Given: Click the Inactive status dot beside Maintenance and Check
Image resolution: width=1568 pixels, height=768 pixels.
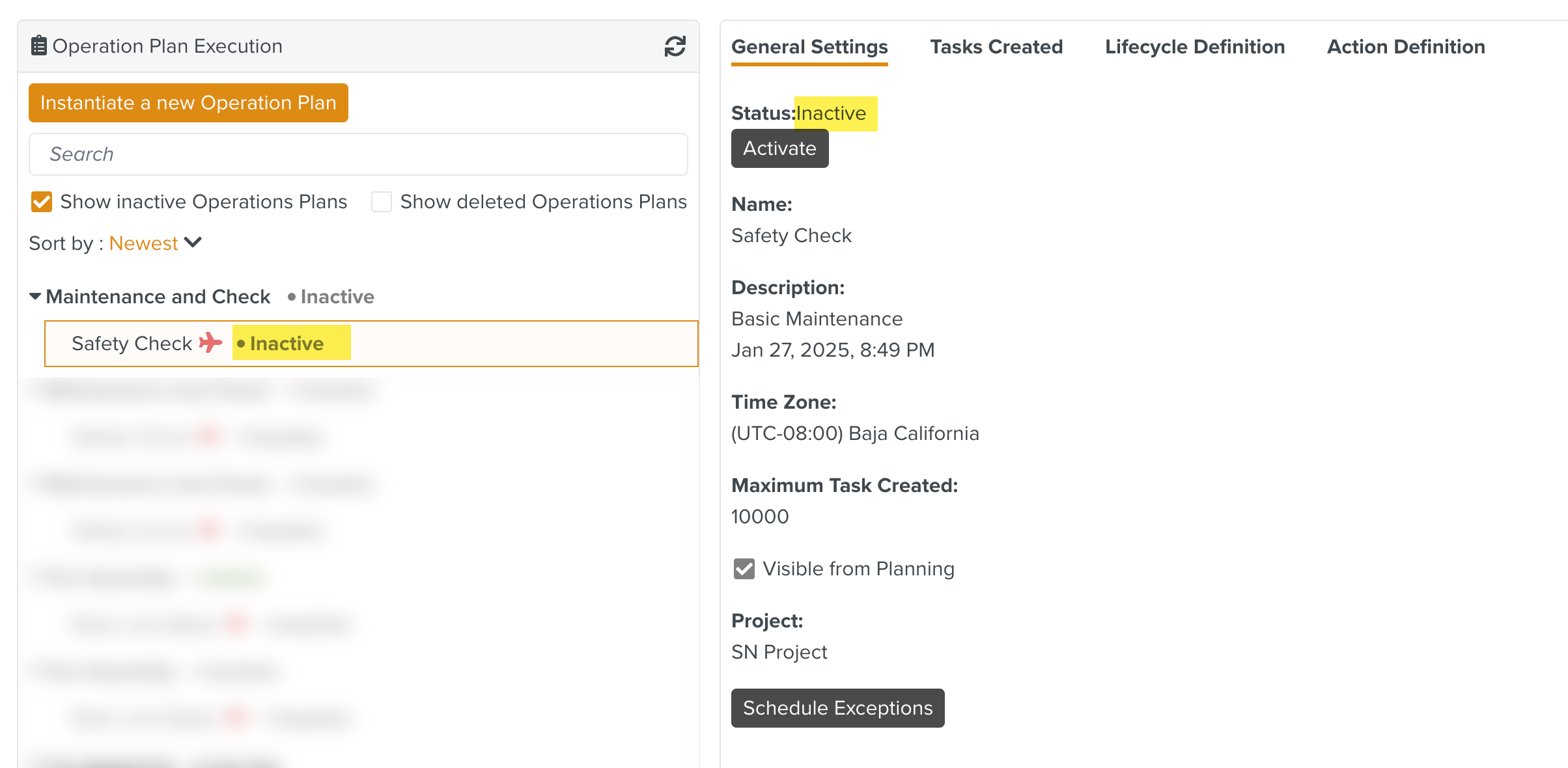Looking at the screenshot, I should point(292,297).
